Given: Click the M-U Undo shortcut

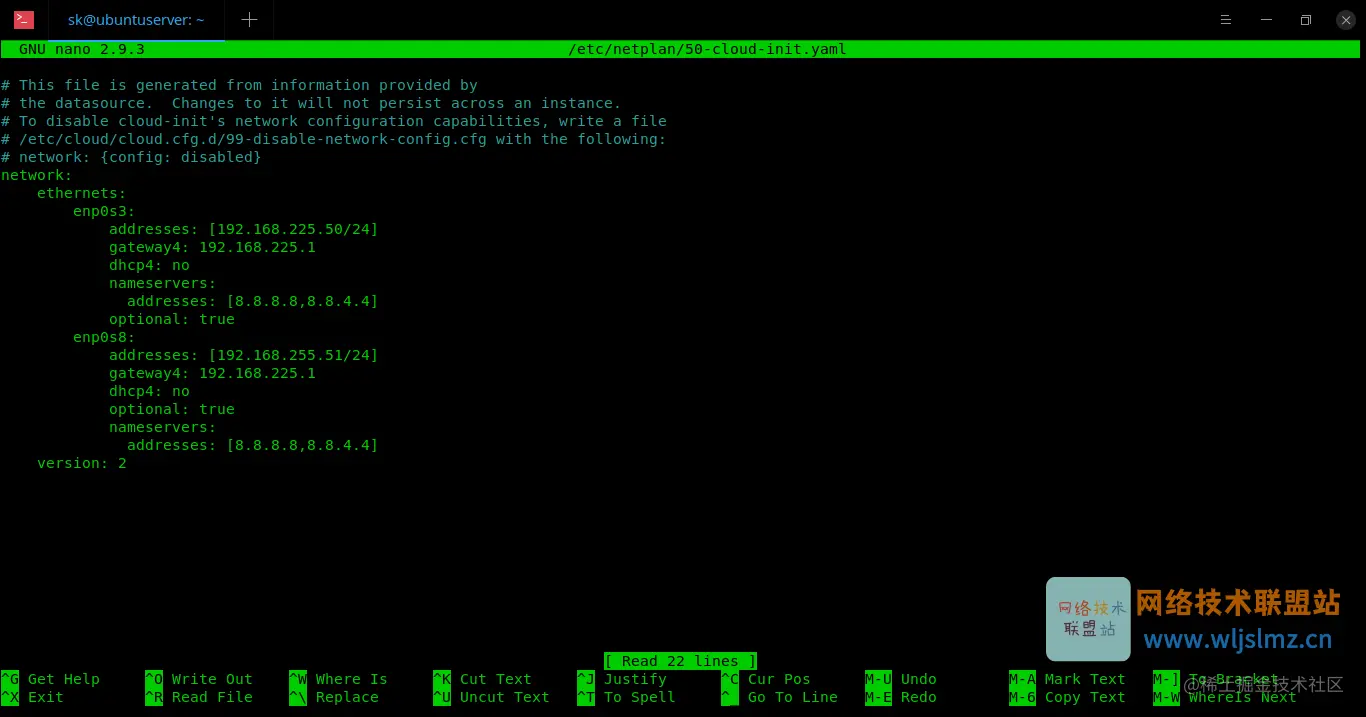Looking at the screenshot, I should [901, 679].
